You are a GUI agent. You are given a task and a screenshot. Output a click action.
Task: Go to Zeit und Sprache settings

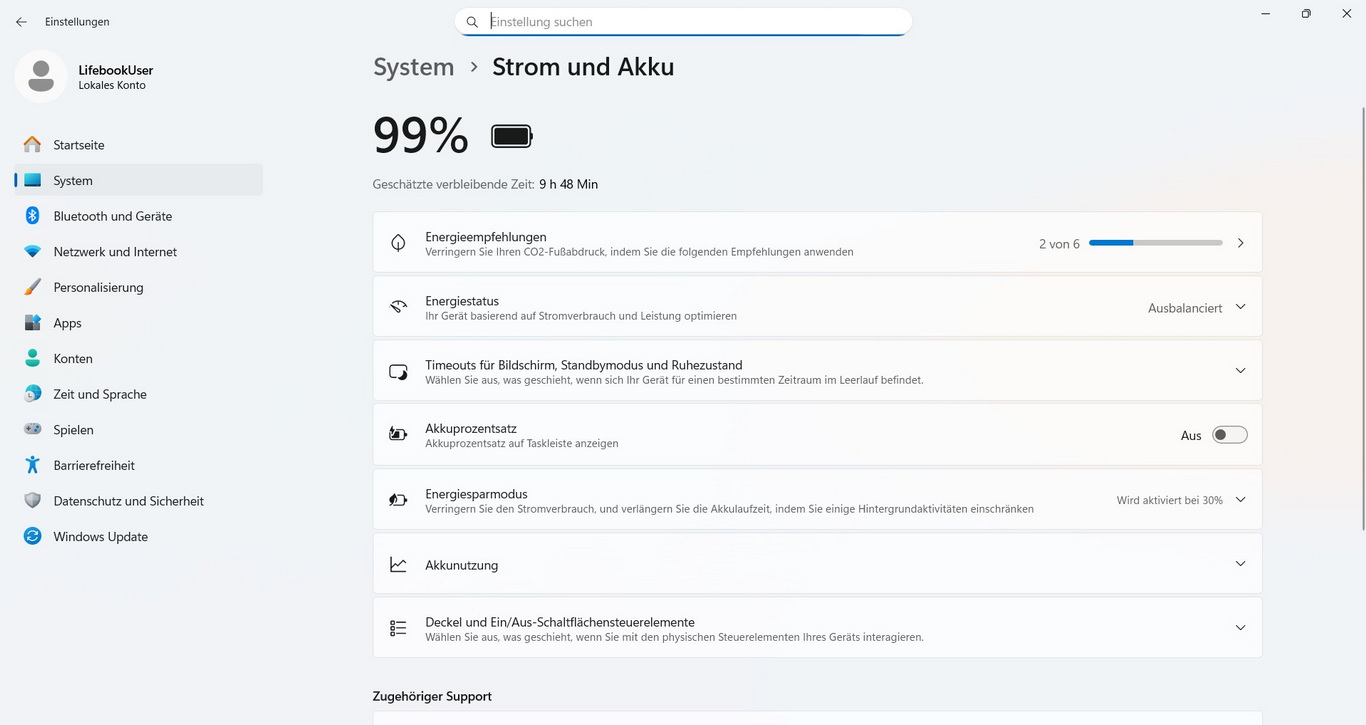99,394
